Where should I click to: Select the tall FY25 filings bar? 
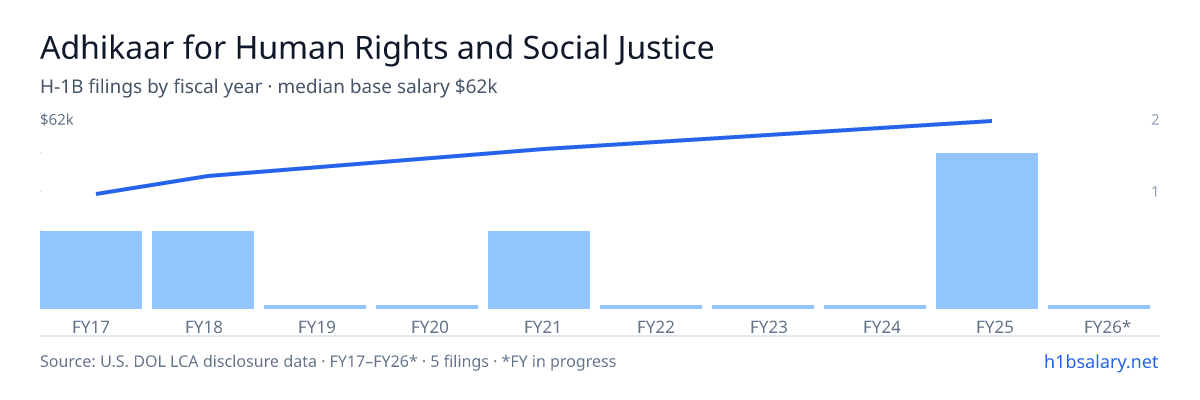coord(987,231)
